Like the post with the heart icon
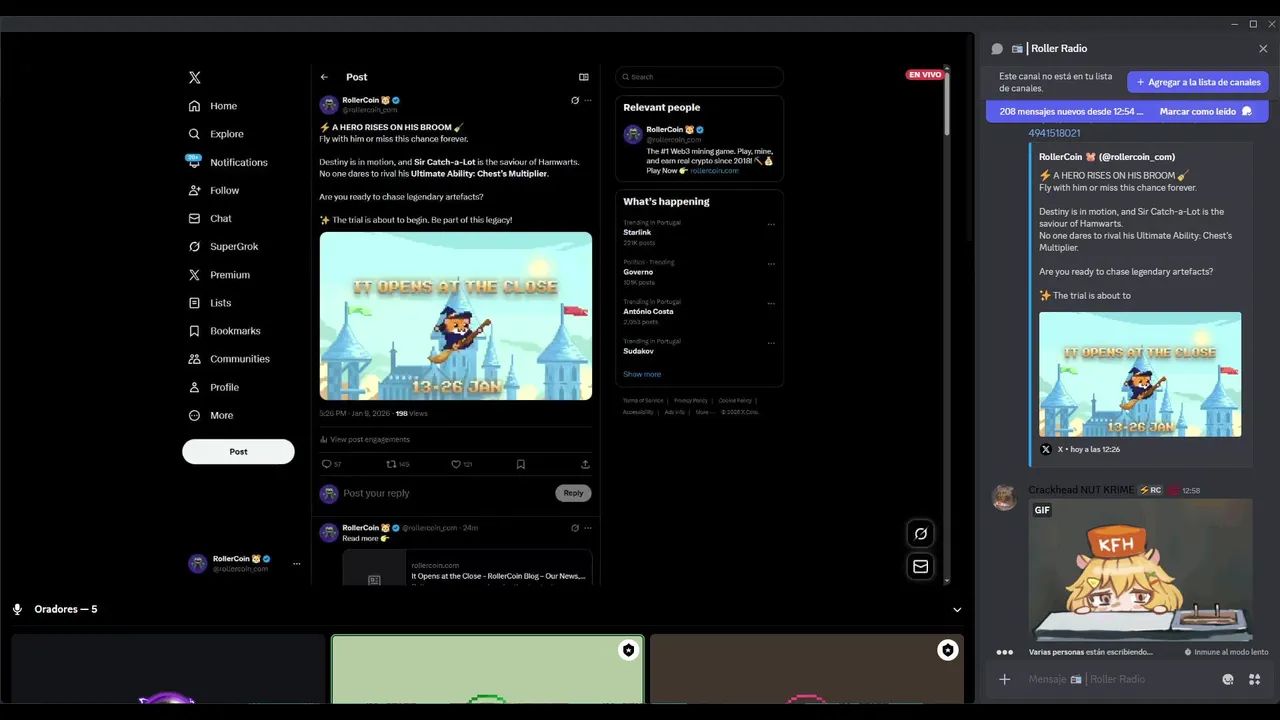Screen dimensions: 1280x720 (x=456, y=464)
